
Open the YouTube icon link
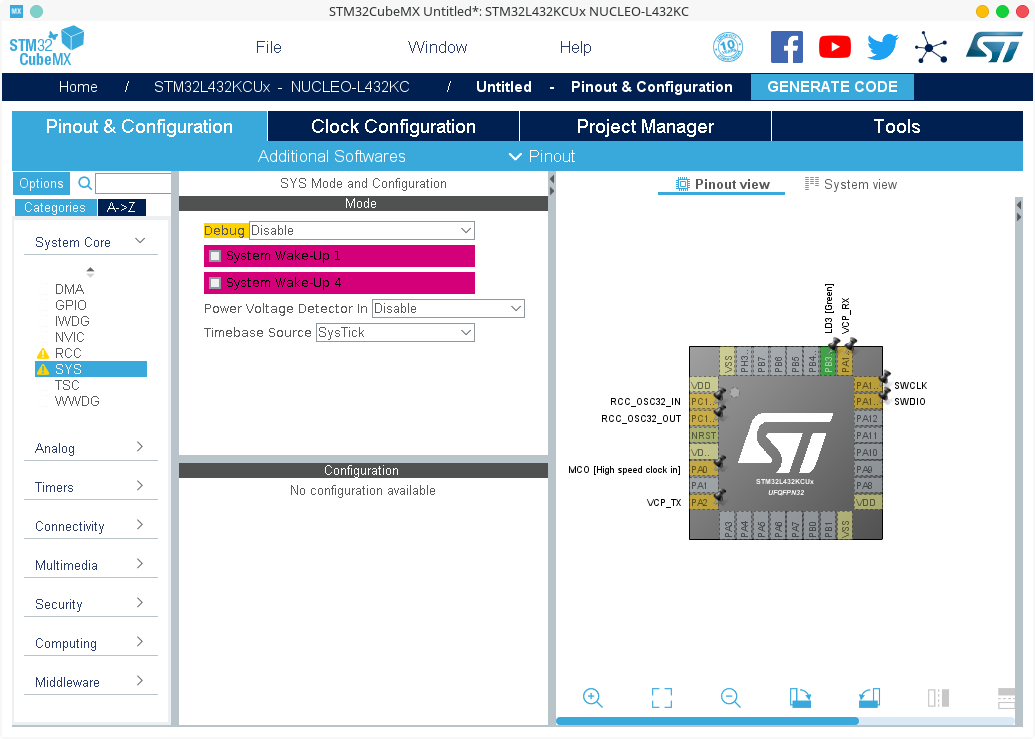coord(834,47)
